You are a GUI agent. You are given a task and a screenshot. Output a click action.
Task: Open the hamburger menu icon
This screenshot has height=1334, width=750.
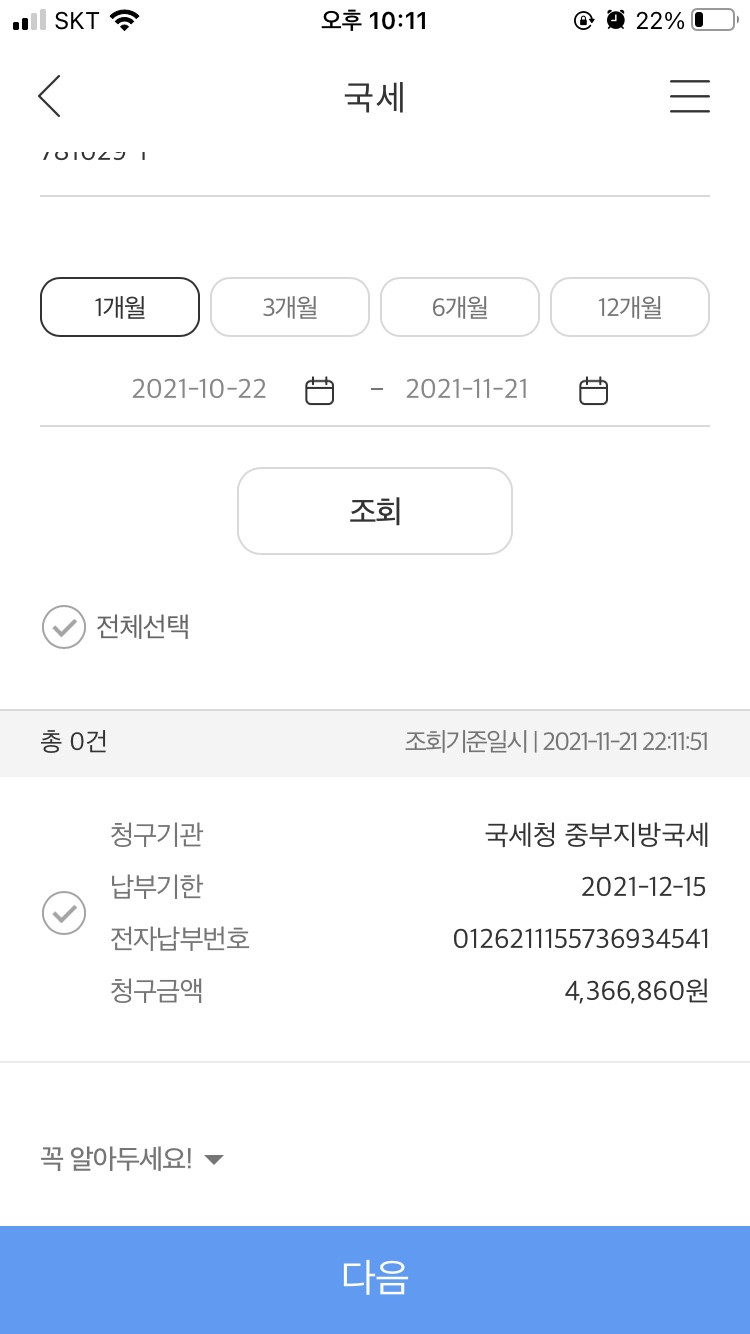coord(690,96)
